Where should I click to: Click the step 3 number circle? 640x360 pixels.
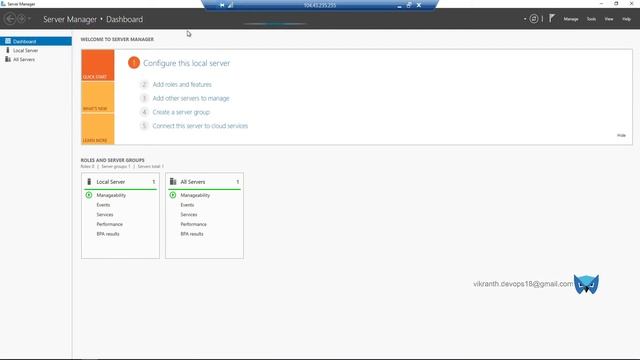144,98
